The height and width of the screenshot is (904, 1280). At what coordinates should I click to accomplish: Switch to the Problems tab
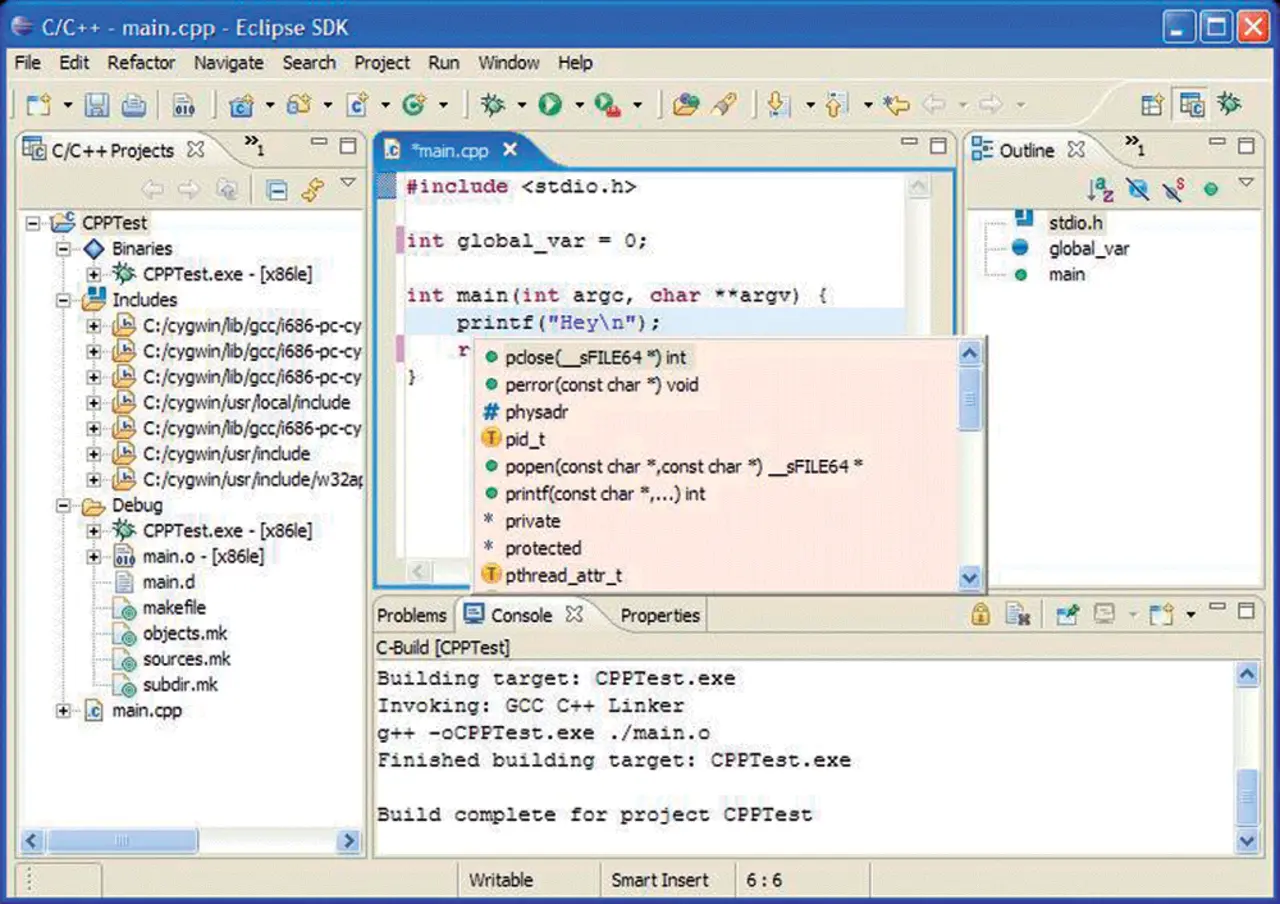pyautogui.click(x=411, y=615)
